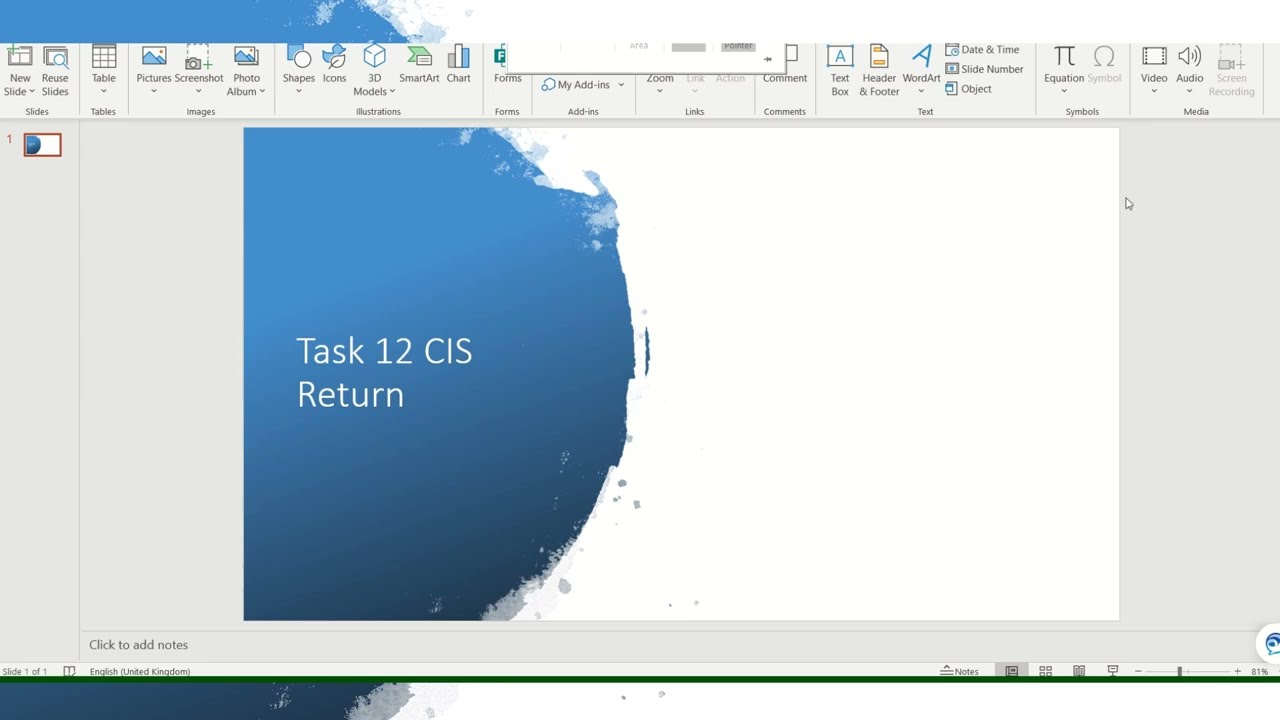The height and width of the screenshot is (720, 1280).
Task: Insert a Table from the ribbon
Action: [x=104, y=70]
